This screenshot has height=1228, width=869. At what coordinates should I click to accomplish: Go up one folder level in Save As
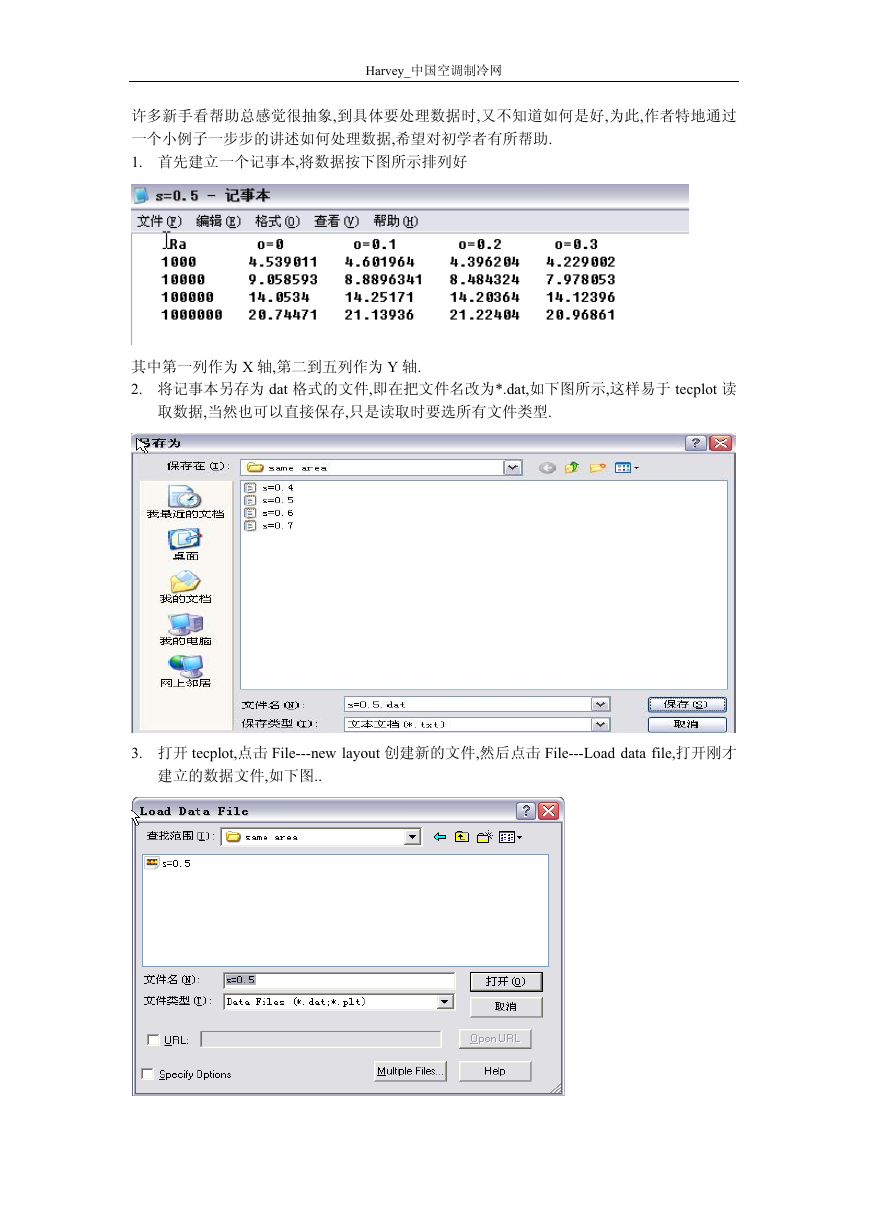pos(573,467)
